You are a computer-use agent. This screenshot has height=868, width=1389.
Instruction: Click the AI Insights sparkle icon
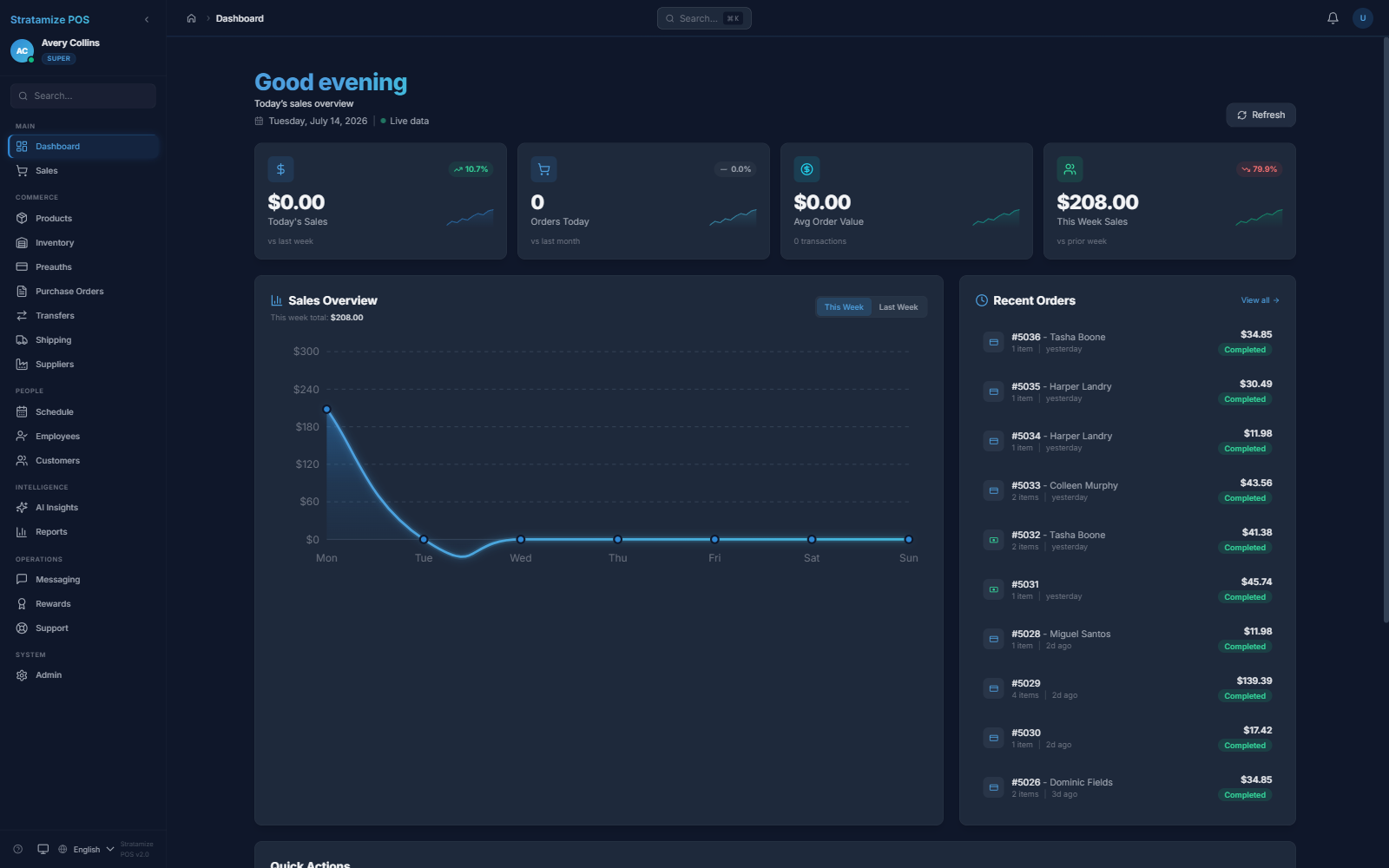pos(22,508)
